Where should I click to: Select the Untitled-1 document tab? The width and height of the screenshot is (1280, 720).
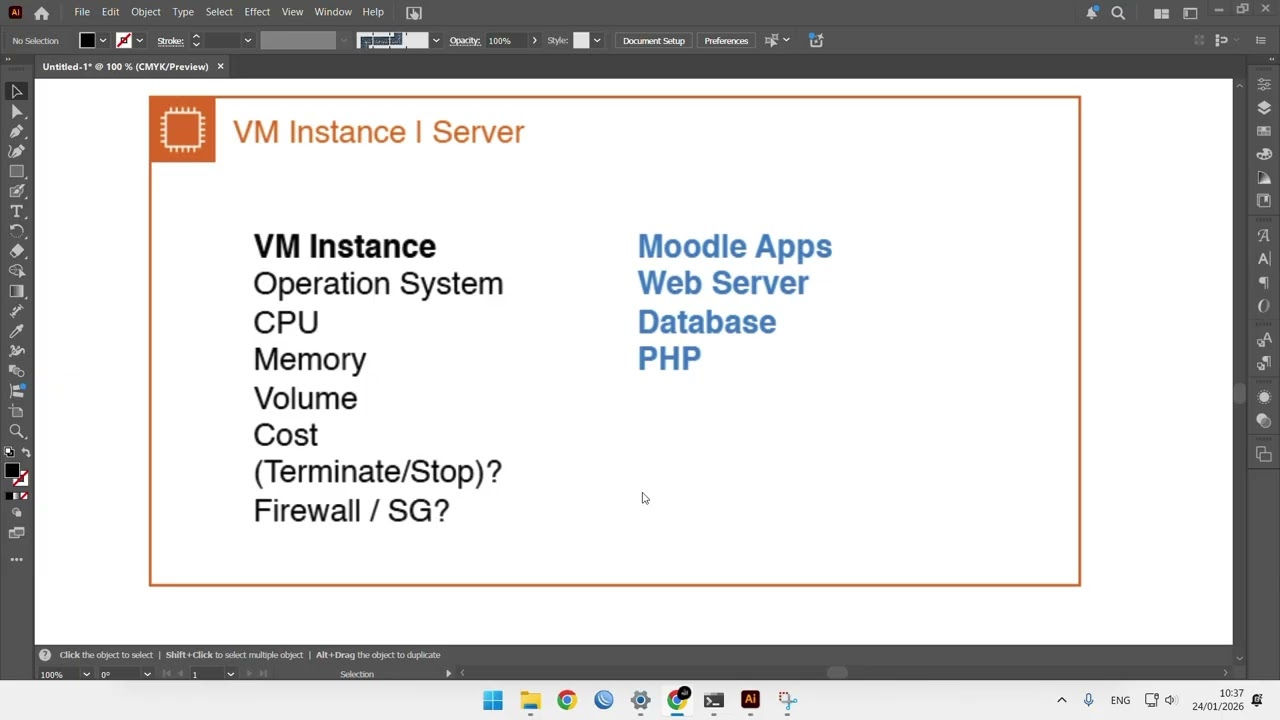125,66
